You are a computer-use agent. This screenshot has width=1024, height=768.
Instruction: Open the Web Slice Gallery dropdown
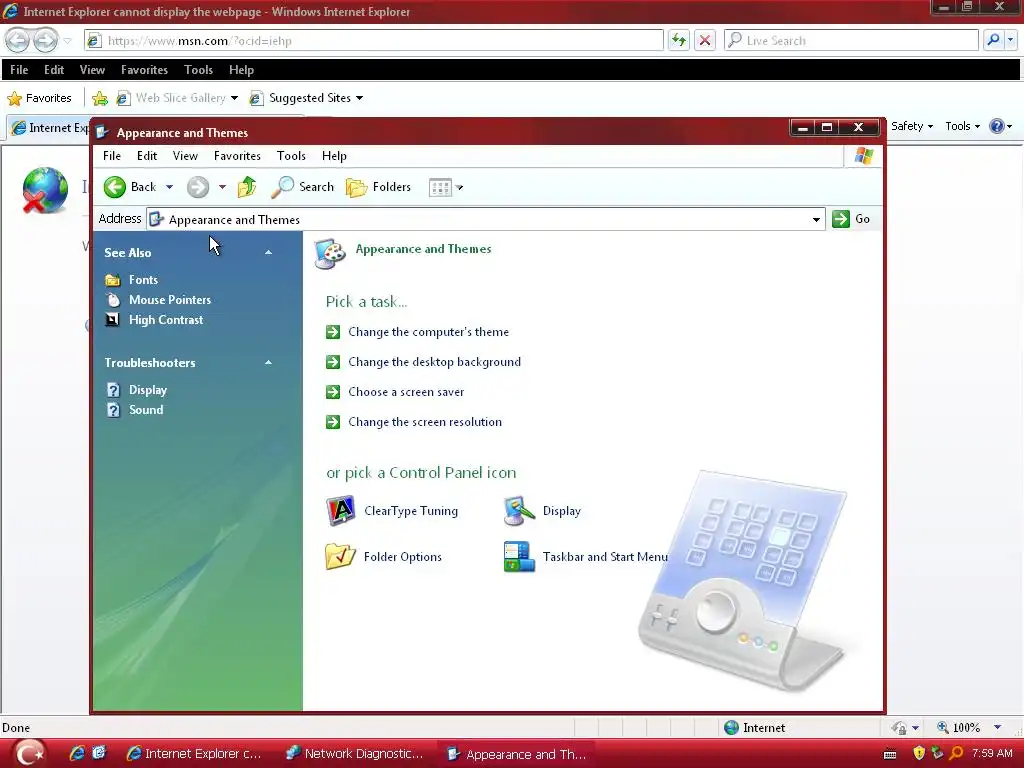[234, 98]
